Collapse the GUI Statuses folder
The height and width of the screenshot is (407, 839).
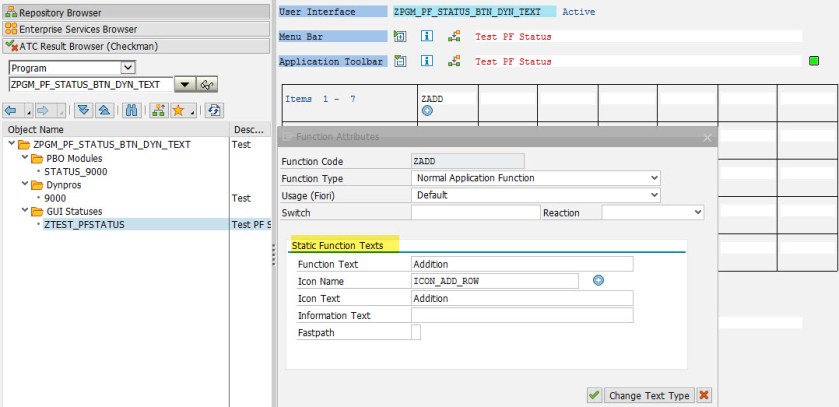pyautogui.click(x=23, y=211)
